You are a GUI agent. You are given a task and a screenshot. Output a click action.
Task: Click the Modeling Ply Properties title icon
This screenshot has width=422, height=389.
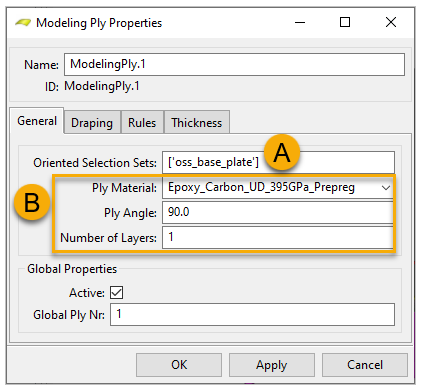(x=23, y=23)
